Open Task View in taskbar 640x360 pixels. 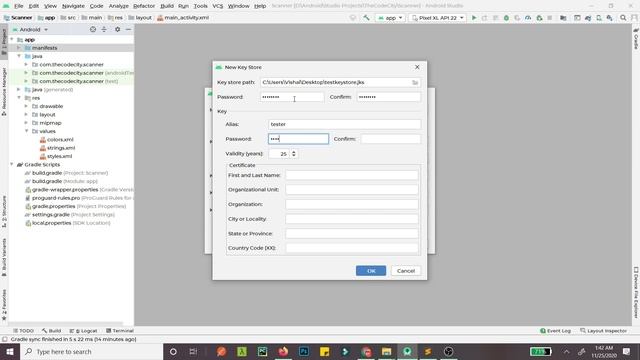pyautogui.click(x=193, y=351)
